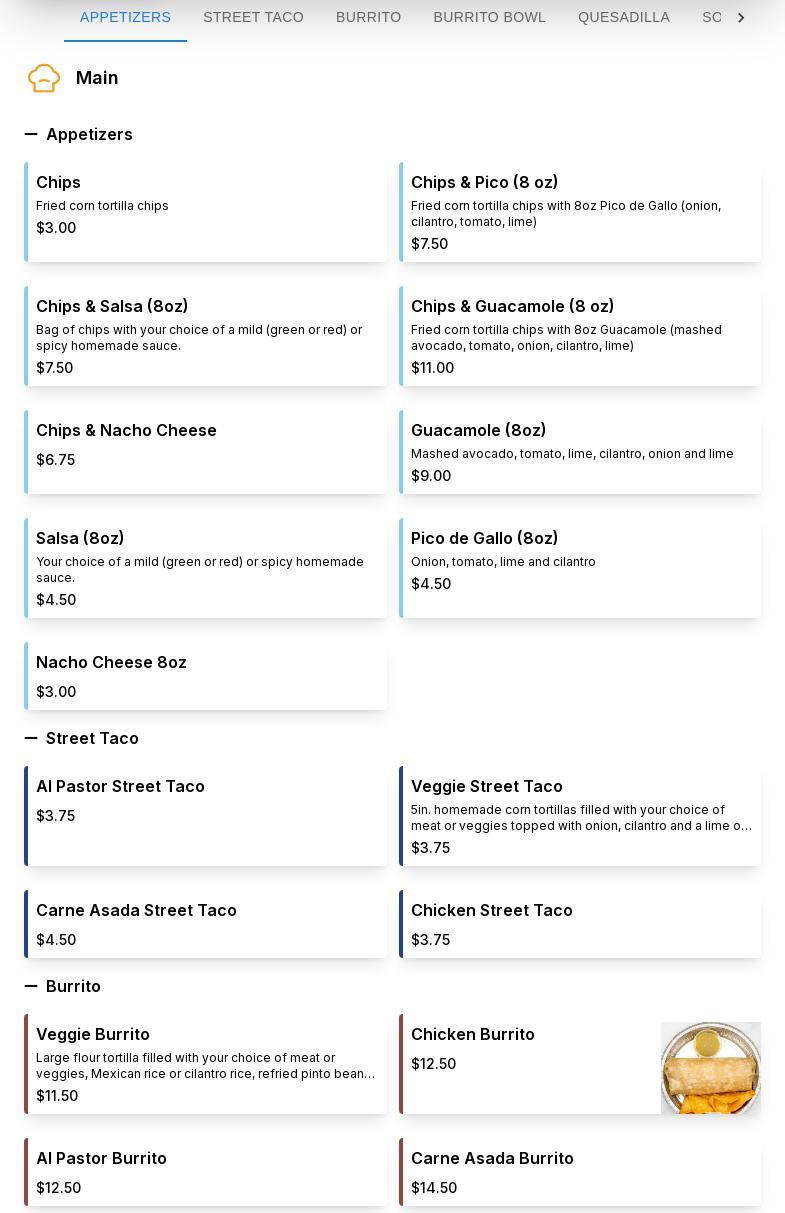Choose the Salsa (8oz) menu item

point(206,568)
